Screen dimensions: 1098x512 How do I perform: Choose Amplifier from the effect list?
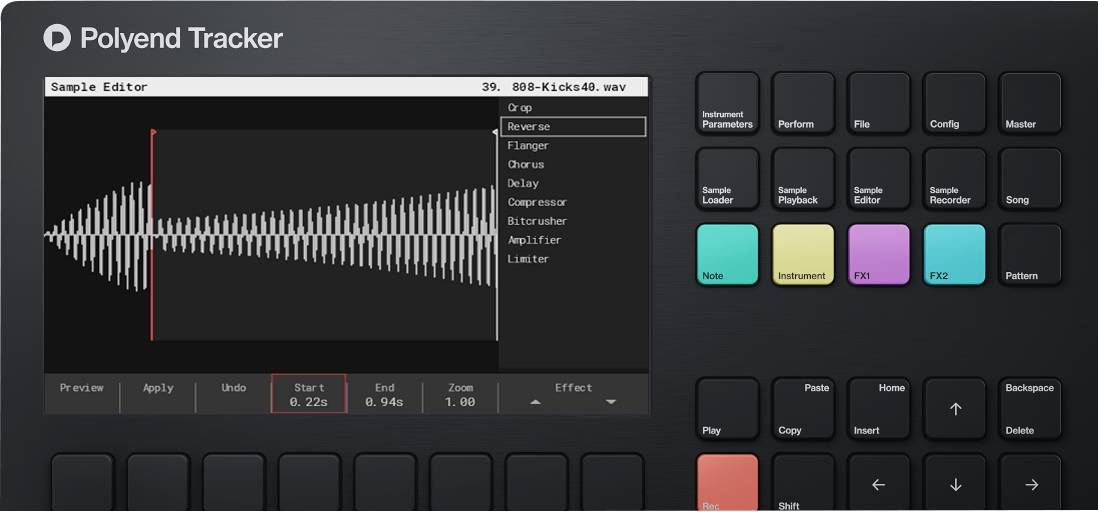[534, 240]
